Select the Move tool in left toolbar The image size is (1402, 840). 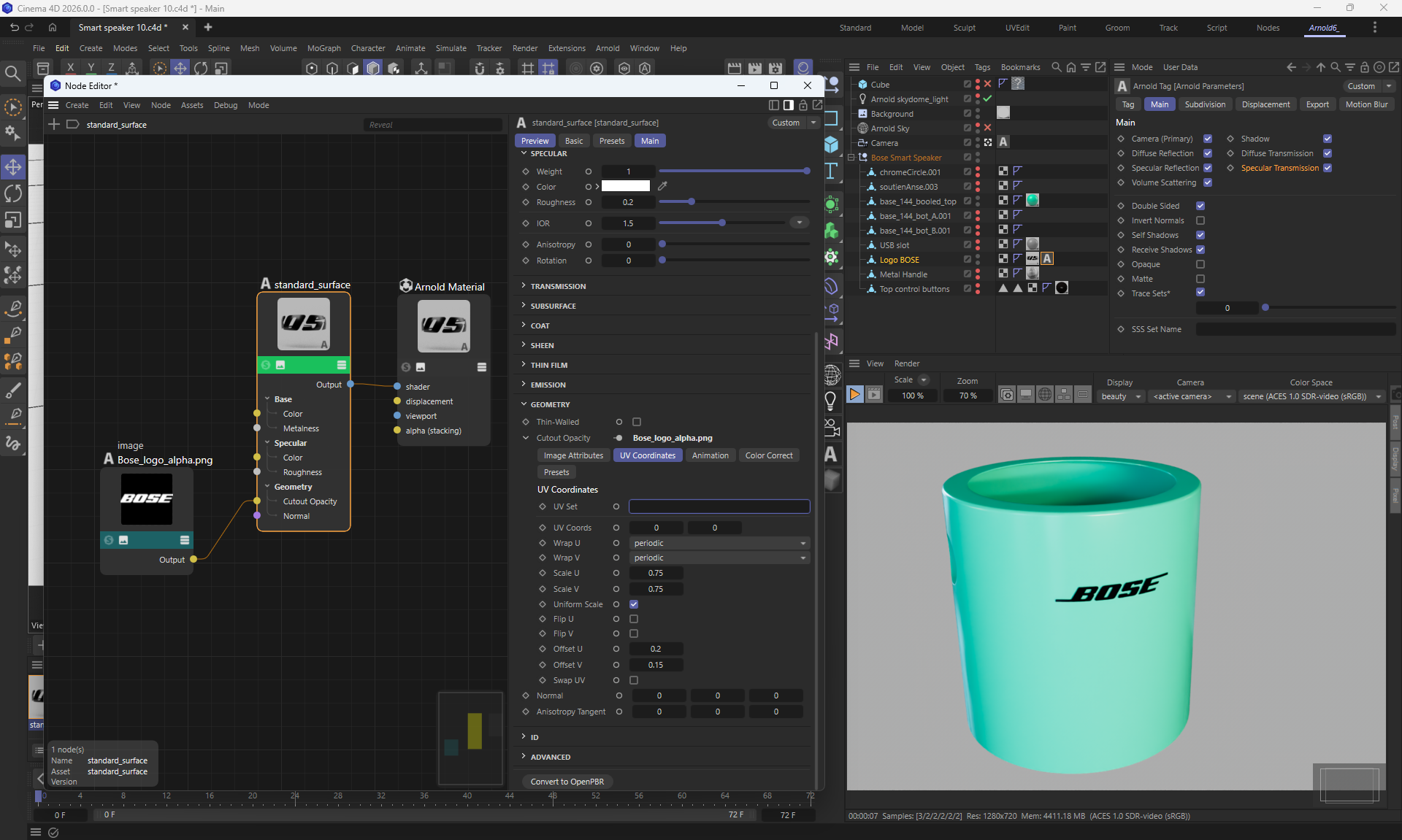click(13, 167)
